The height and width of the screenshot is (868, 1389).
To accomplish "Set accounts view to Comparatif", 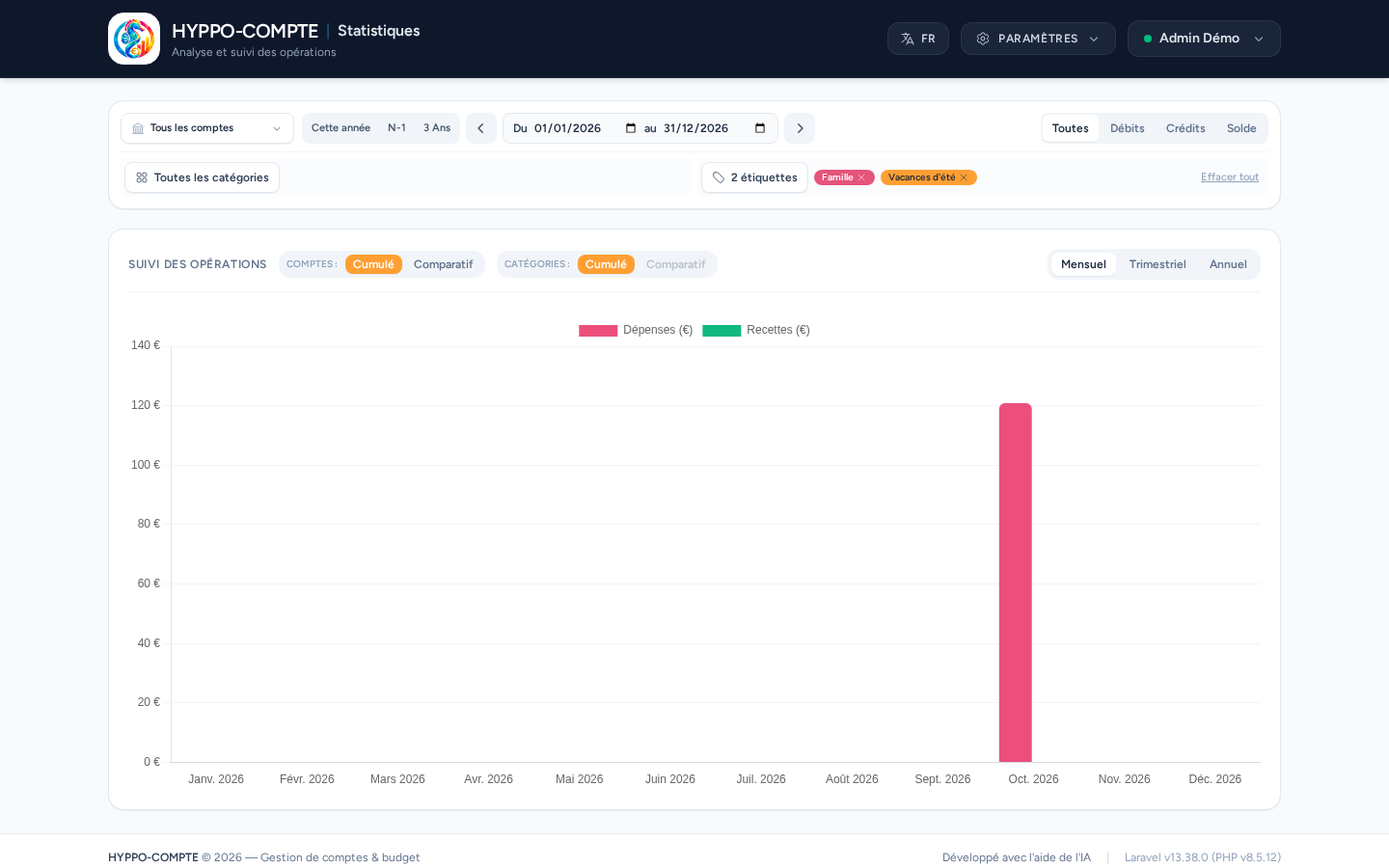I will click(x=443, y=264).
